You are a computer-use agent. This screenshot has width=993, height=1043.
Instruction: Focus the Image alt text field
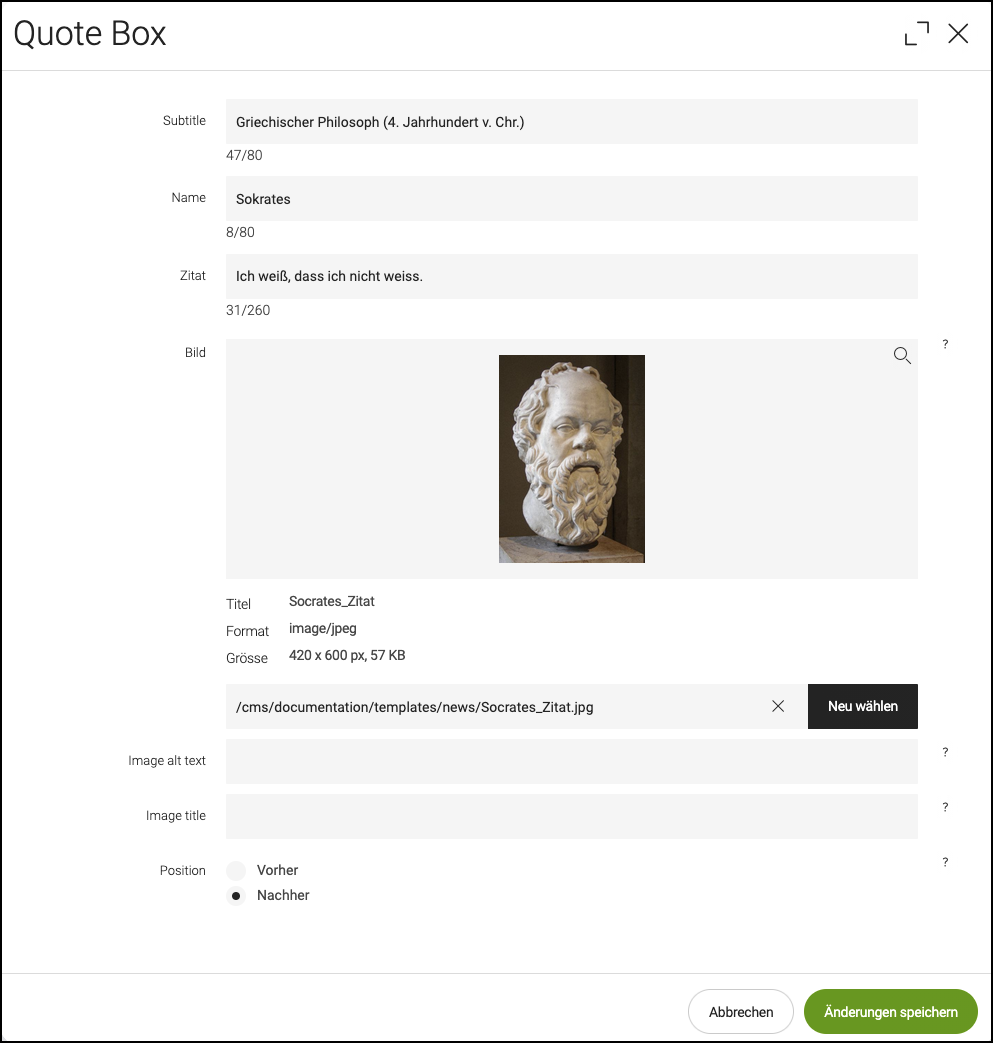[x=572, y=761]
